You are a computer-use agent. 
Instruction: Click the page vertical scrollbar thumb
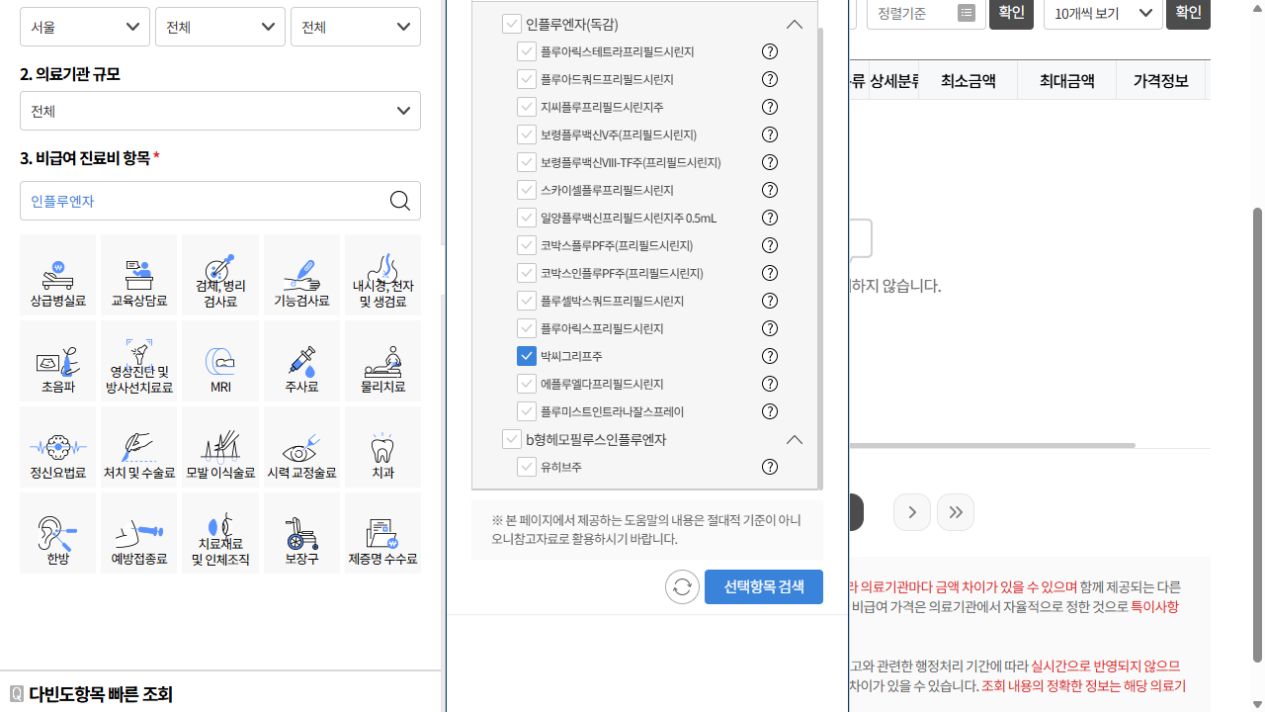coord(1257,435)
